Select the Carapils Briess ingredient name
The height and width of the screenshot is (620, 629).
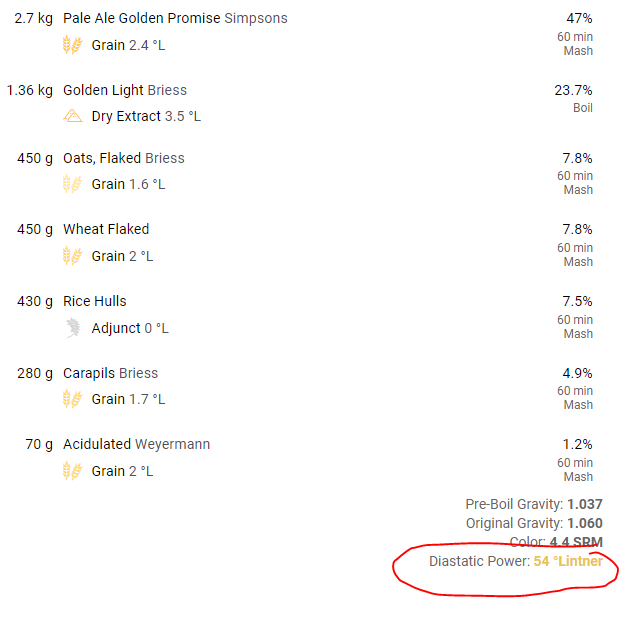coord(111,373)
